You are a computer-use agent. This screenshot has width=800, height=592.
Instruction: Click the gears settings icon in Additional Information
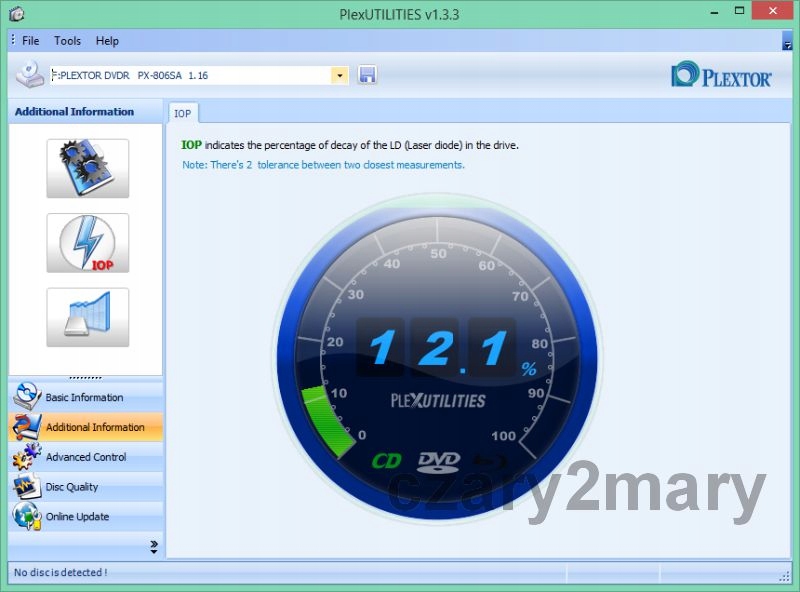pyautogui.click(x=87, y=168)
